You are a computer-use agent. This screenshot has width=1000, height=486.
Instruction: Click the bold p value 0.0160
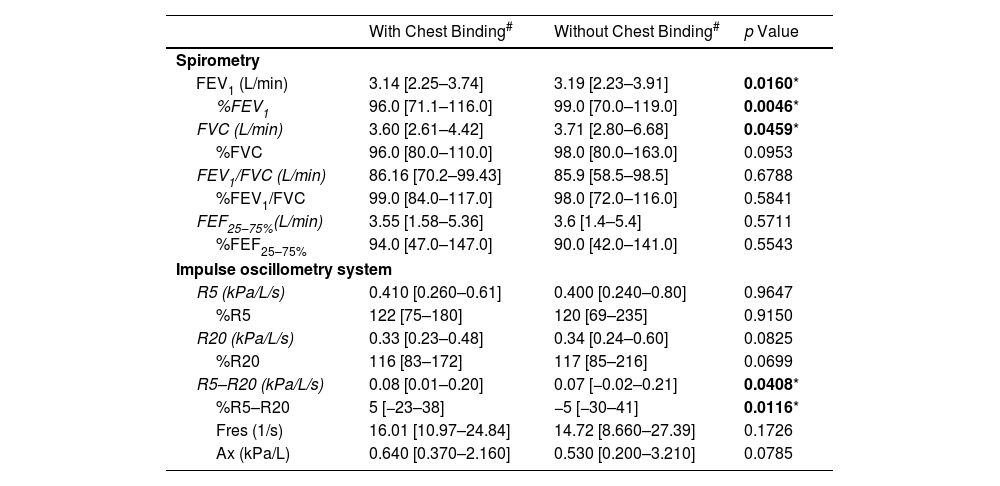point(765,84)
